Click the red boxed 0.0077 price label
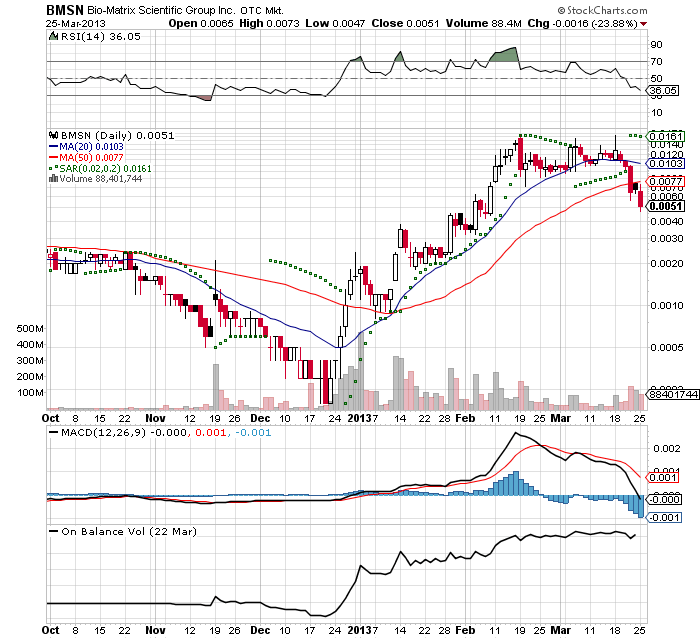The image size is (700, 639). tap(666, 181)
